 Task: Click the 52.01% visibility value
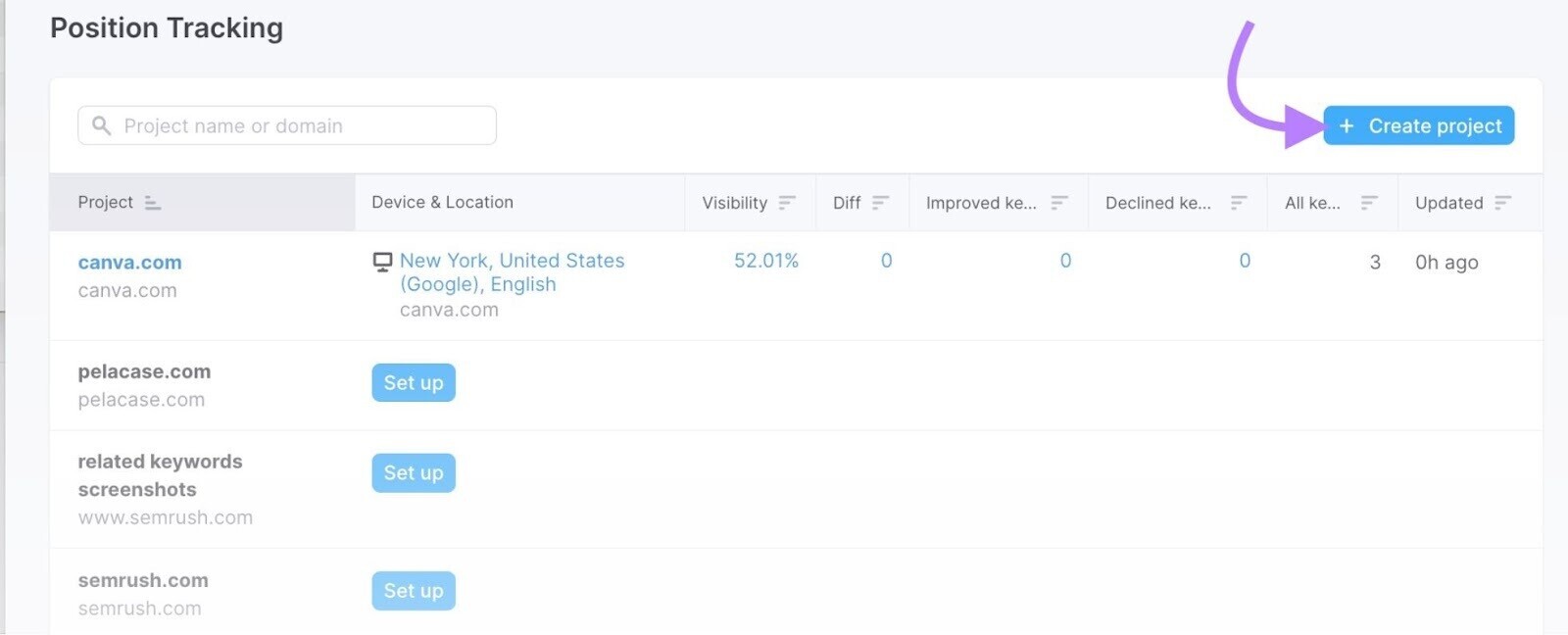click(x=765, y=261)
